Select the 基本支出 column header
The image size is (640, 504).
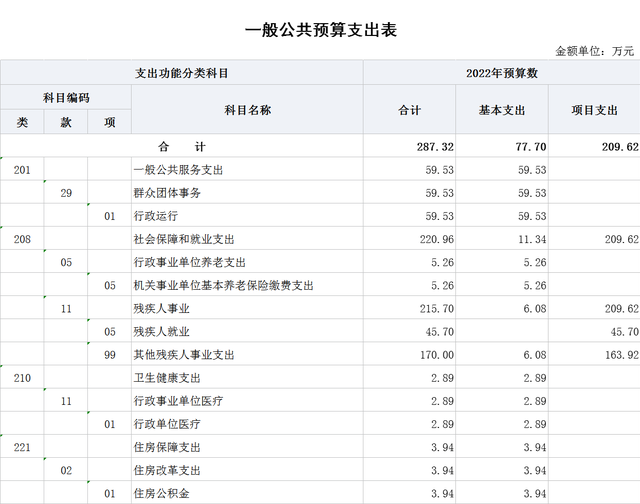click(502, 110)
